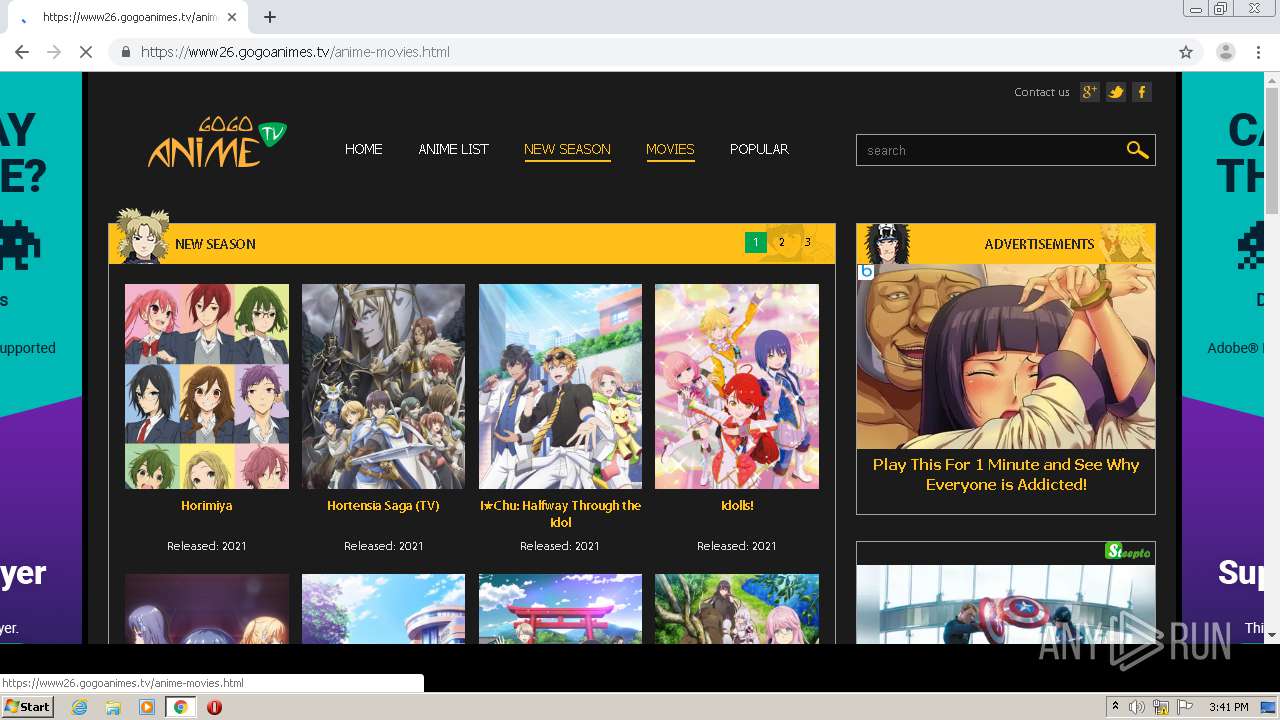Click the GoGo Anime TV logo

(217, 143)
